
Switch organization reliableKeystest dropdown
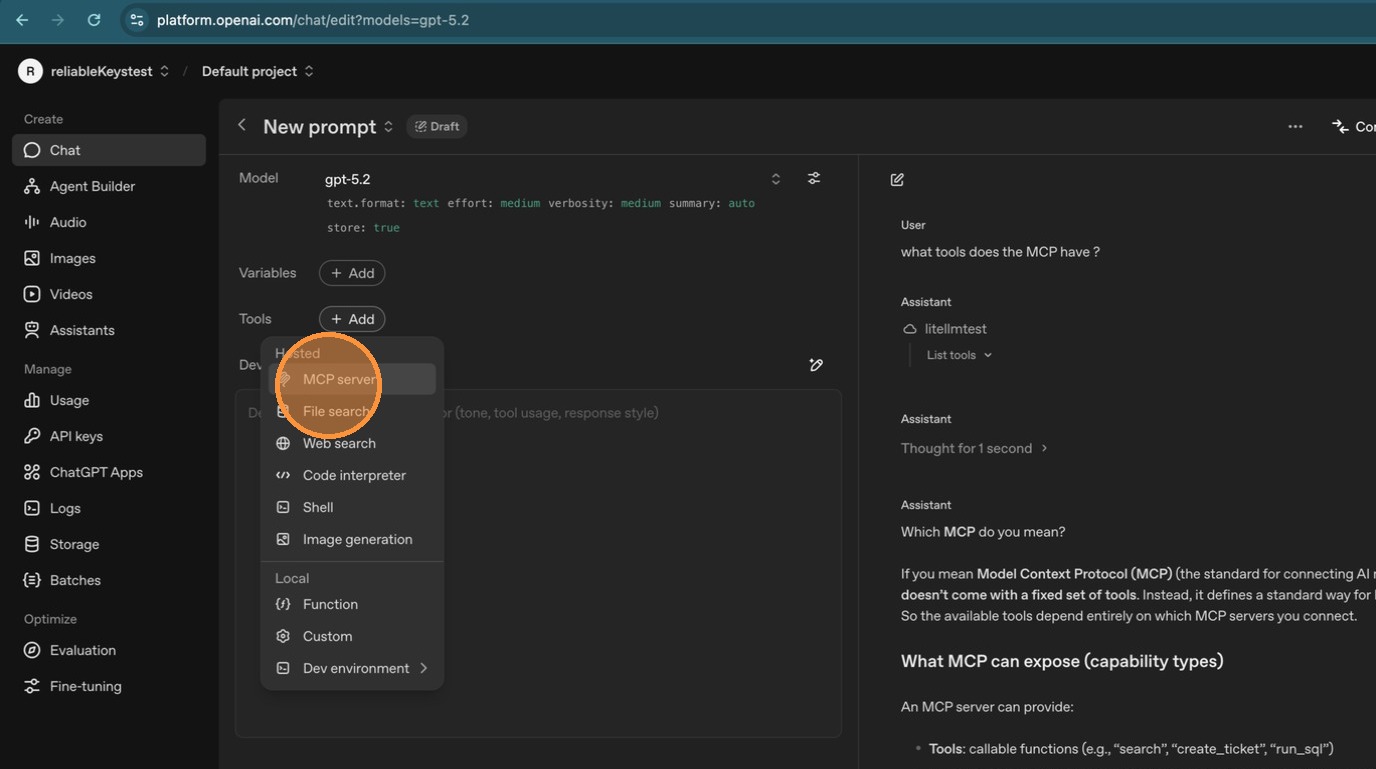(x=110, y=71)
